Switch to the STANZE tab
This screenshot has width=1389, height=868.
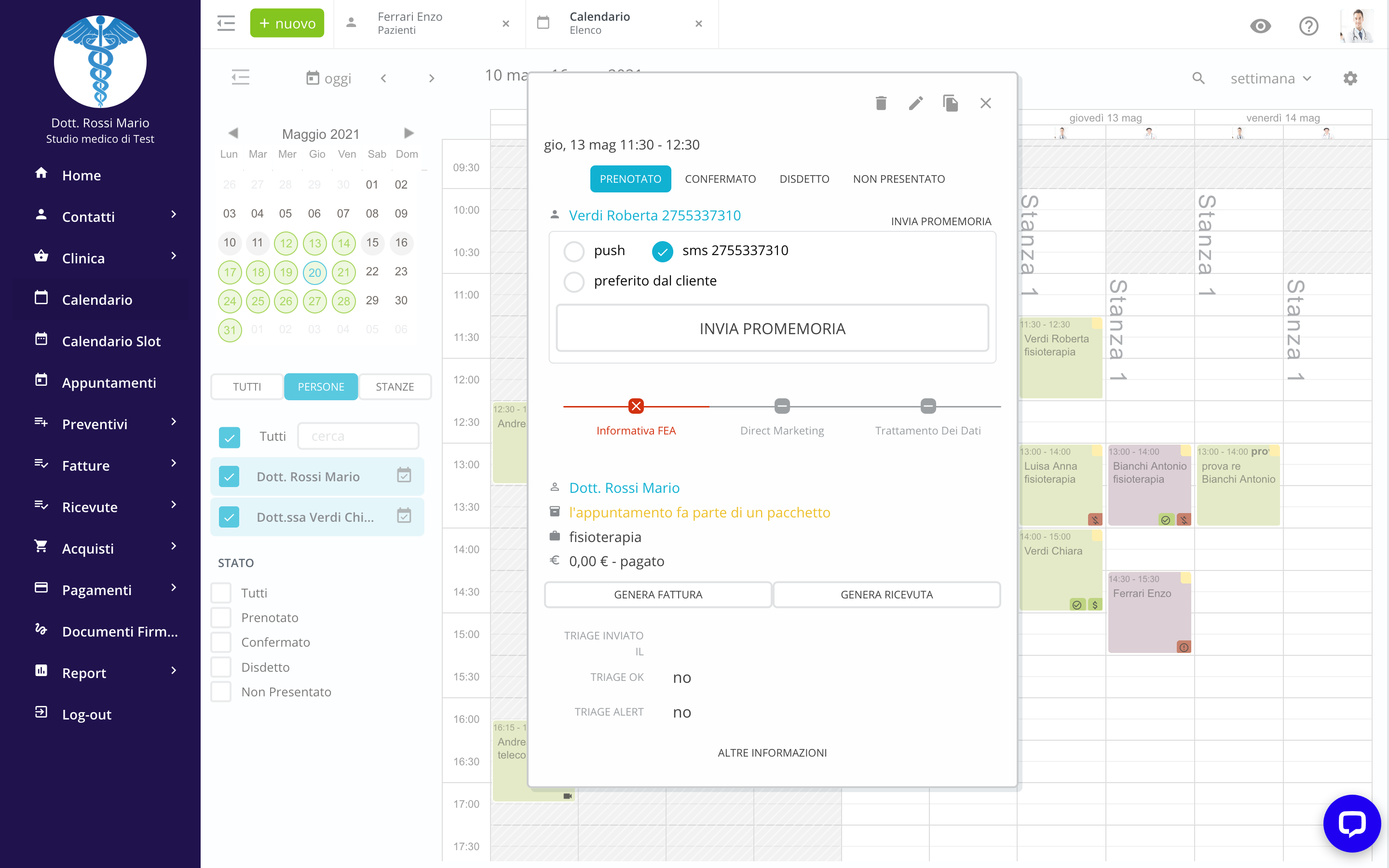(x=395, y=386)
